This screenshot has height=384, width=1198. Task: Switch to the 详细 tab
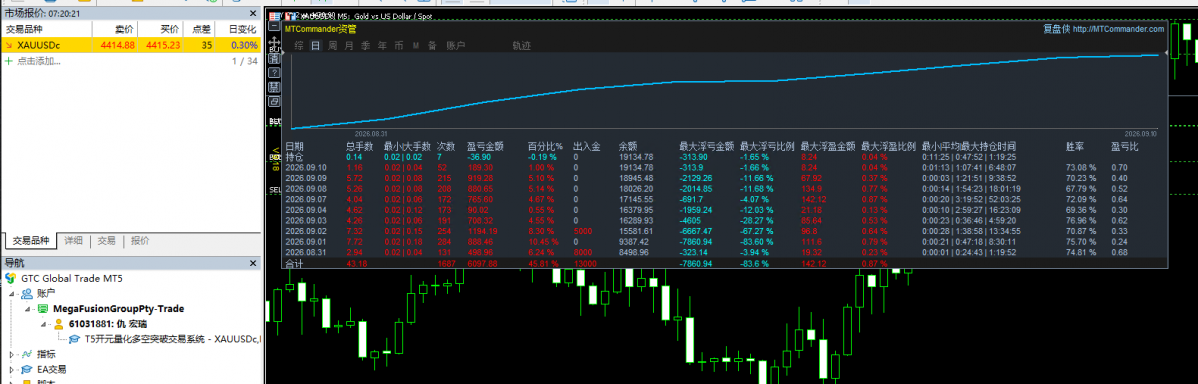(73, 240)
